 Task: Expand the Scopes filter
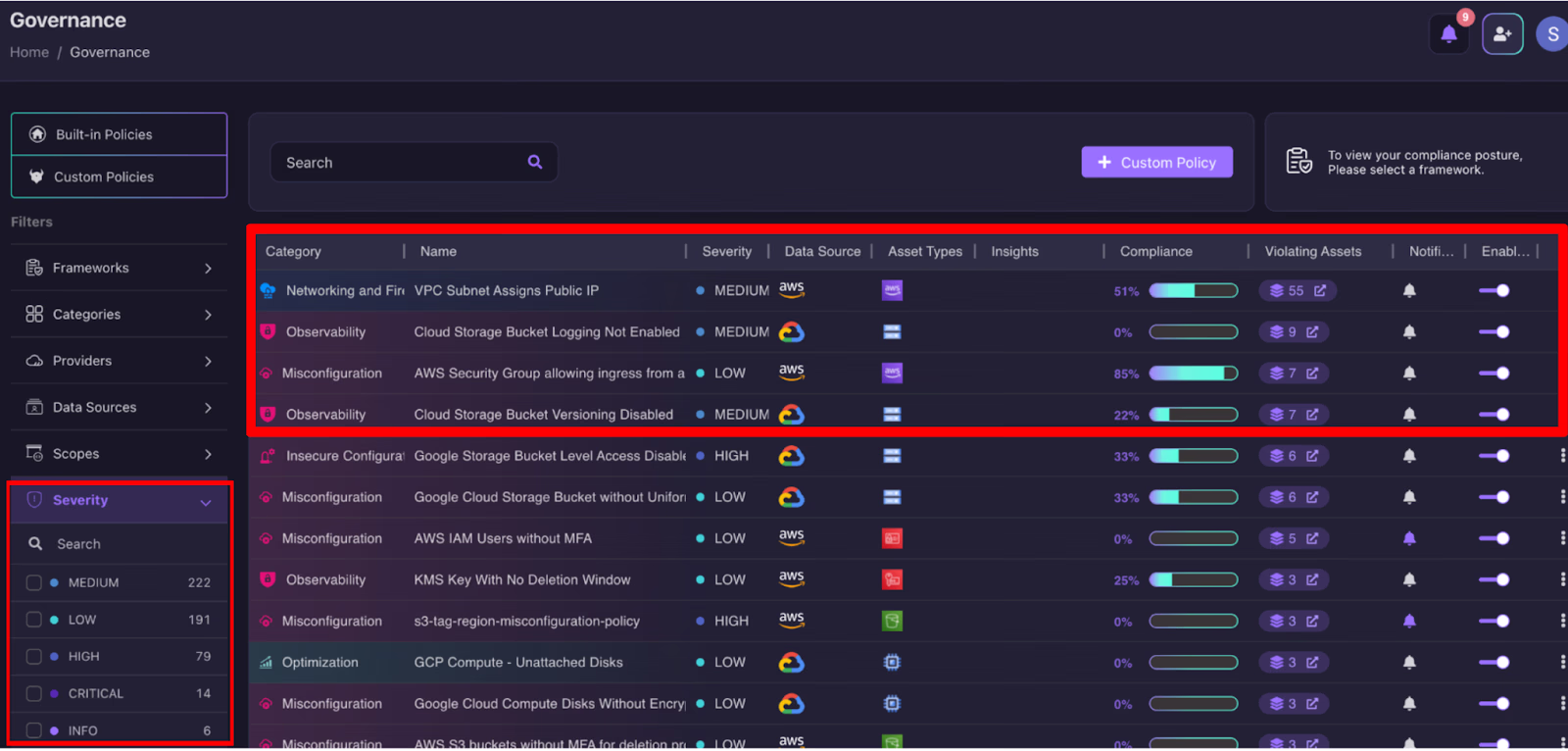(x=119, y=454)
